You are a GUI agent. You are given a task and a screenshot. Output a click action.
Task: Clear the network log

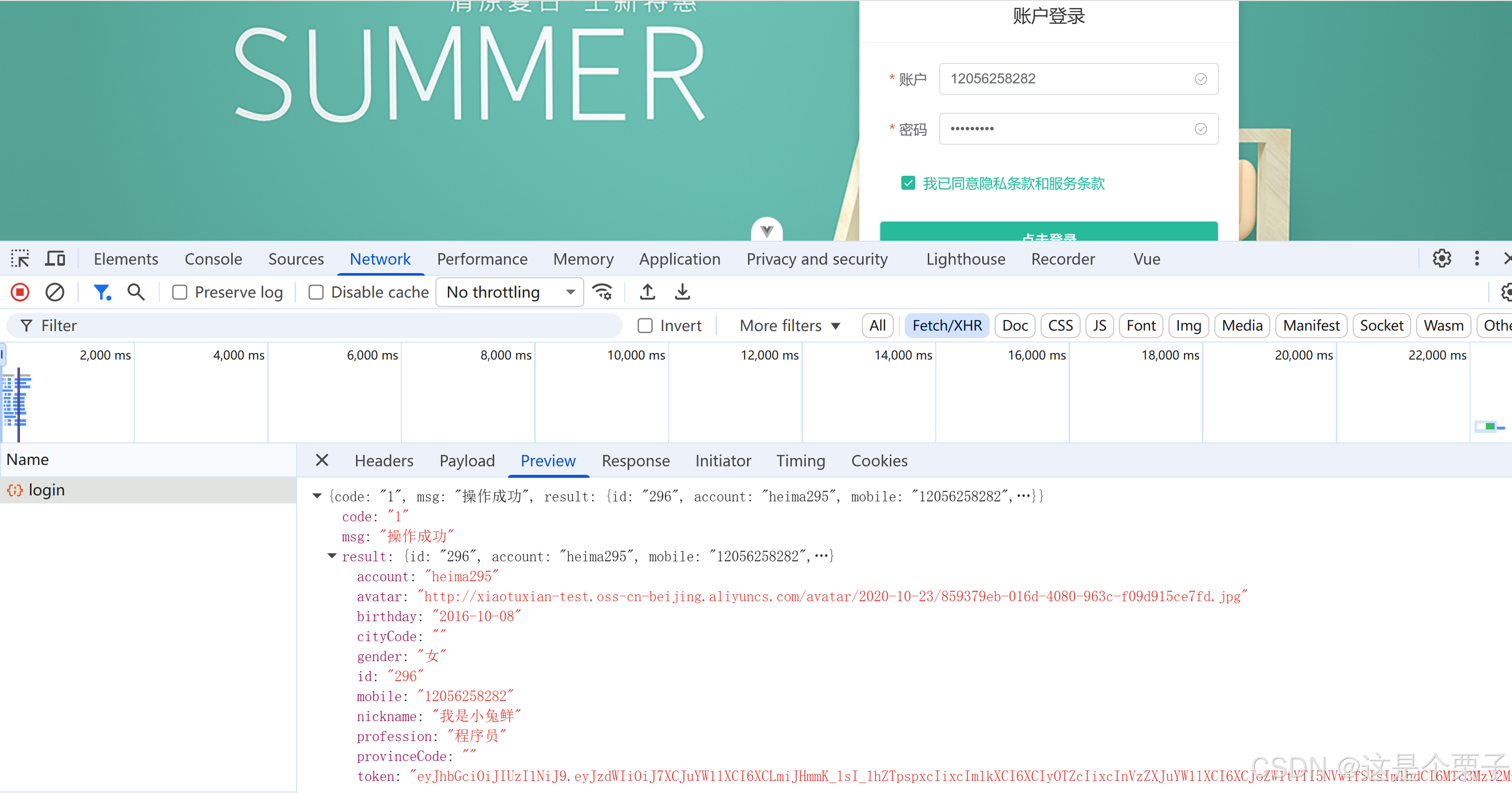(54, 292)
